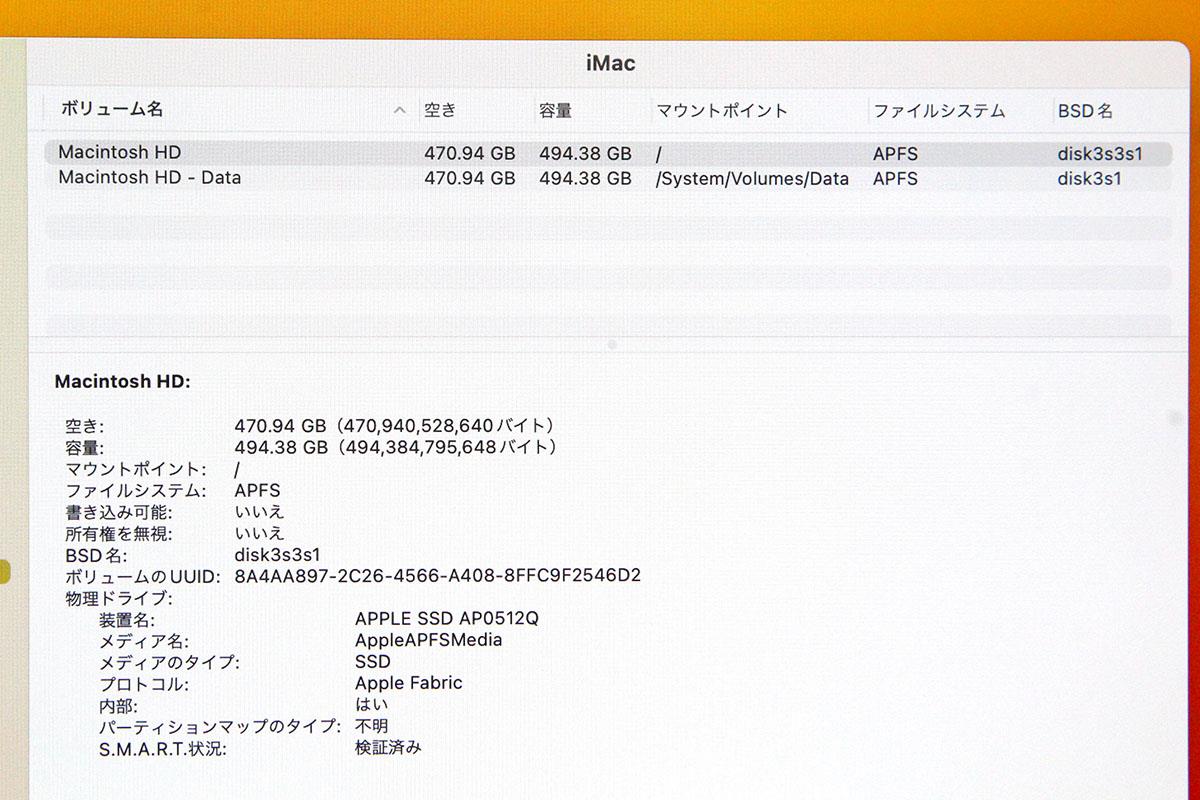Sort by the 容量 (capacity) column
Screen dimensions: 1200x800
click(x=554, y=111)
